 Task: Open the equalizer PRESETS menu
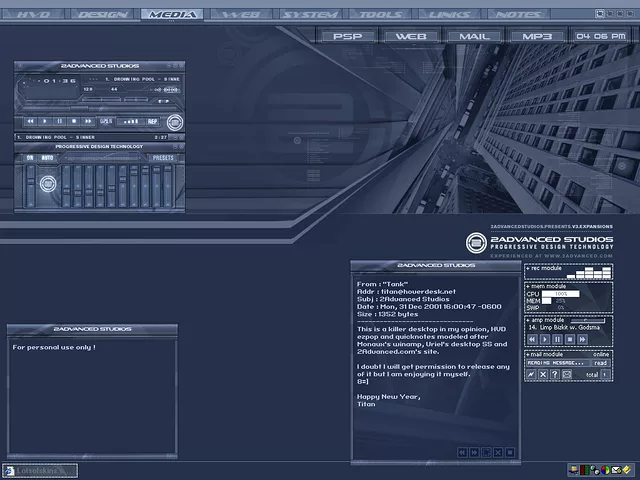tap(162, 158)
